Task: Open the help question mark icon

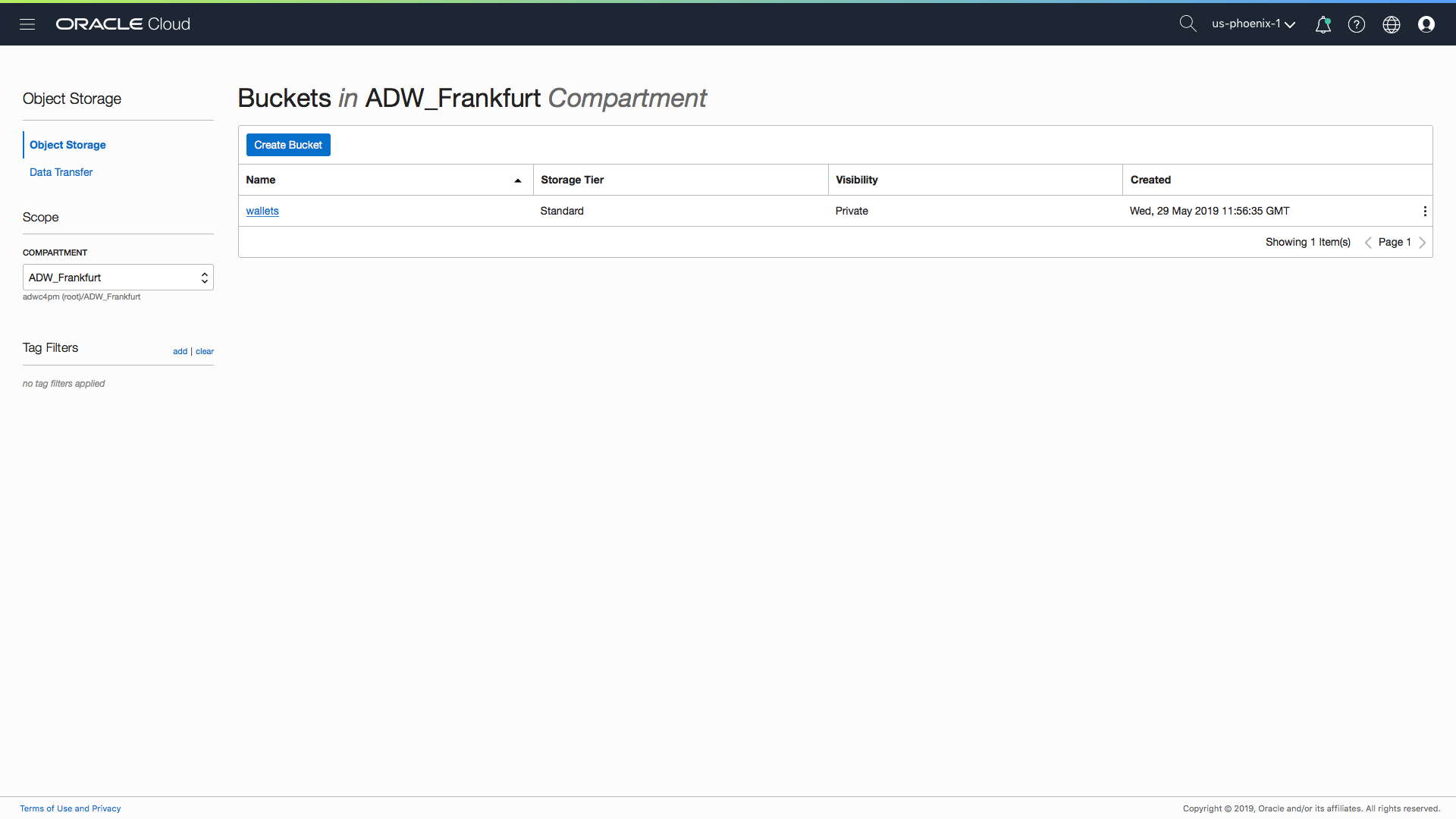Action: pyautogui.click(x=1357, y=24)
